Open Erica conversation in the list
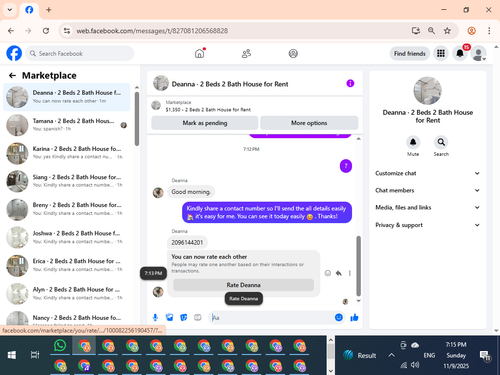 [x=66, y=265]
